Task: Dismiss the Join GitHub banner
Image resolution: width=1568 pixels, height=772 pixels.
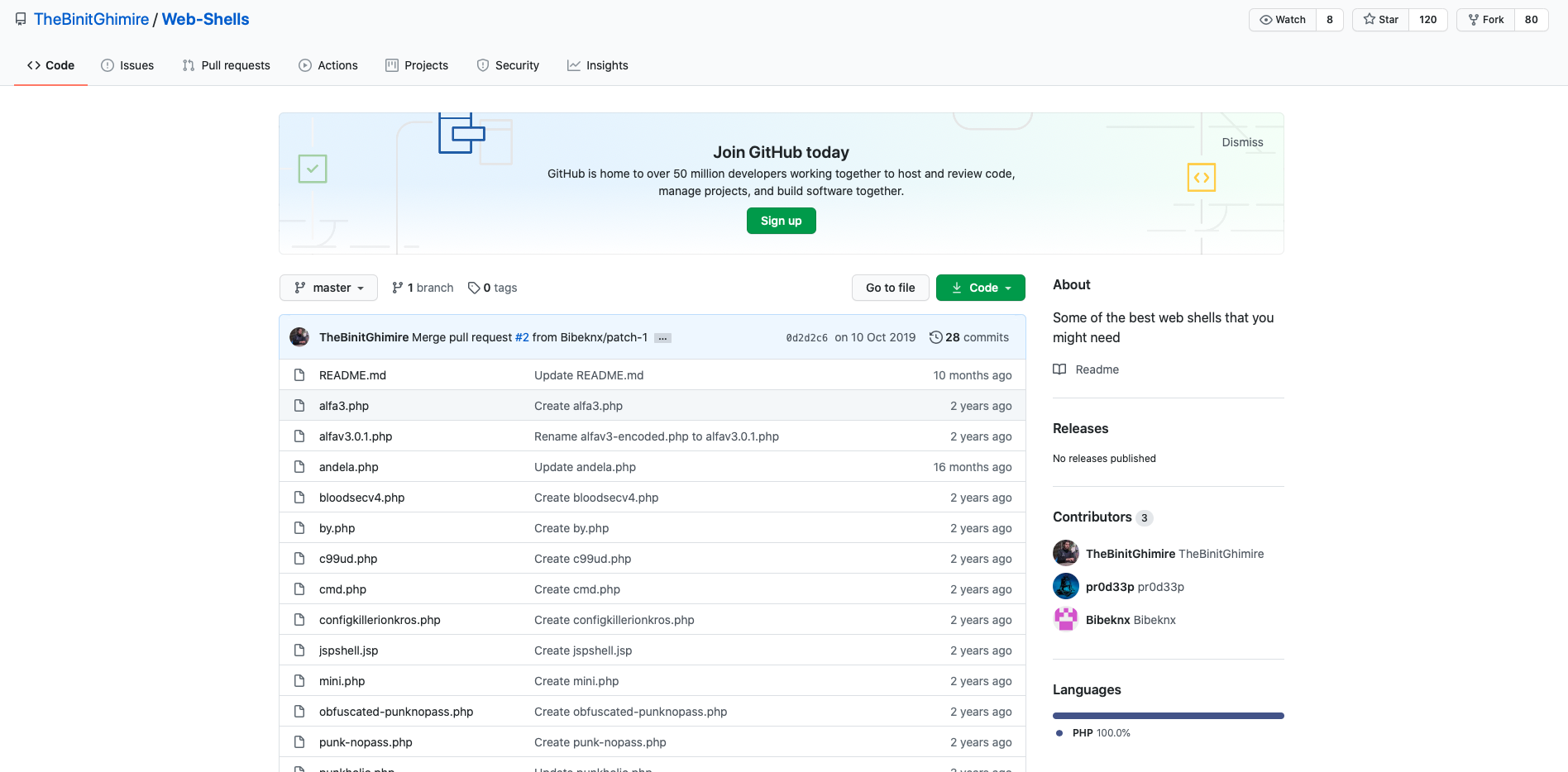Action: [x=1242, y=142]
